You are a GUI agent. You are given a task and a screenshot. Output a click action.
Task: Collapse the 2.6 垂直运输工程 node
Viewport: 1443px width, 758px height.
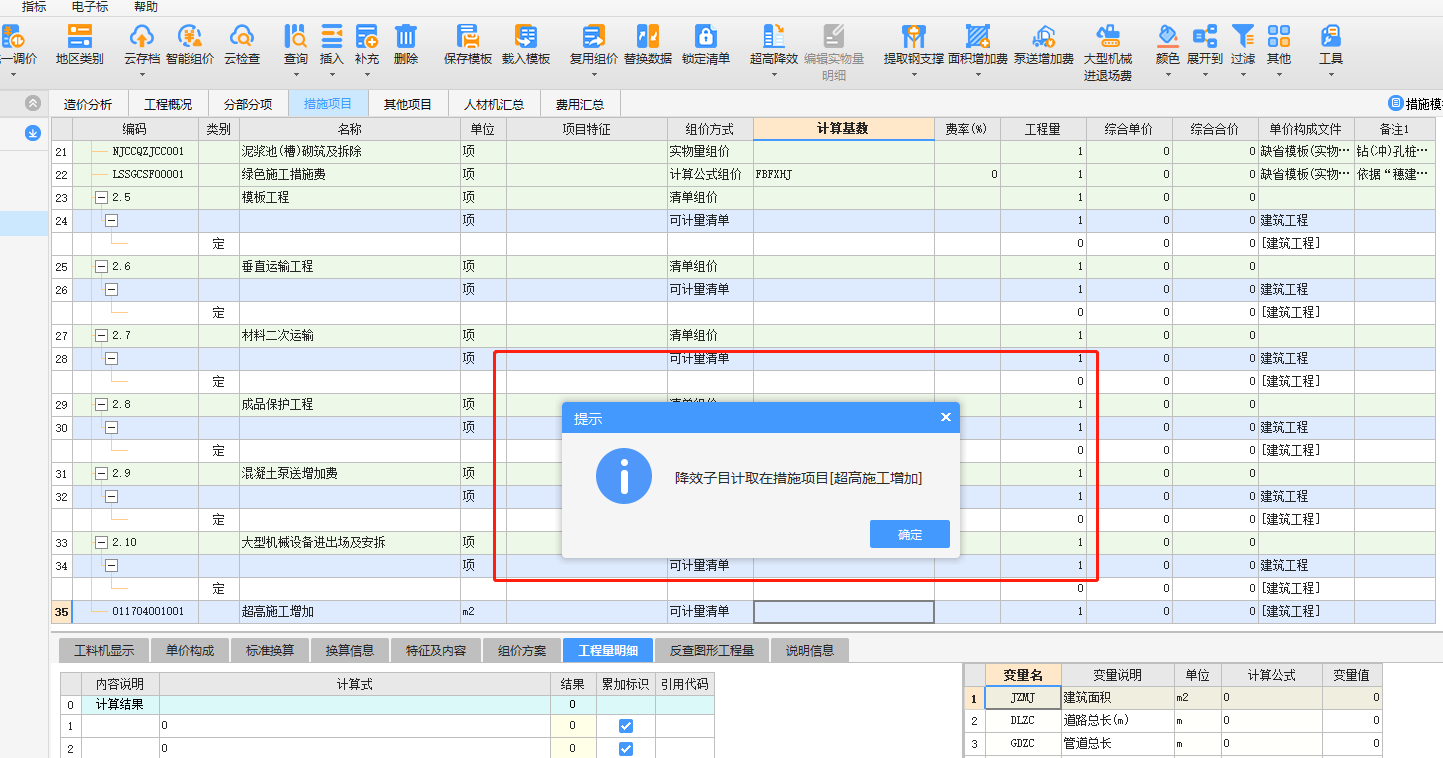click(101, 267)
